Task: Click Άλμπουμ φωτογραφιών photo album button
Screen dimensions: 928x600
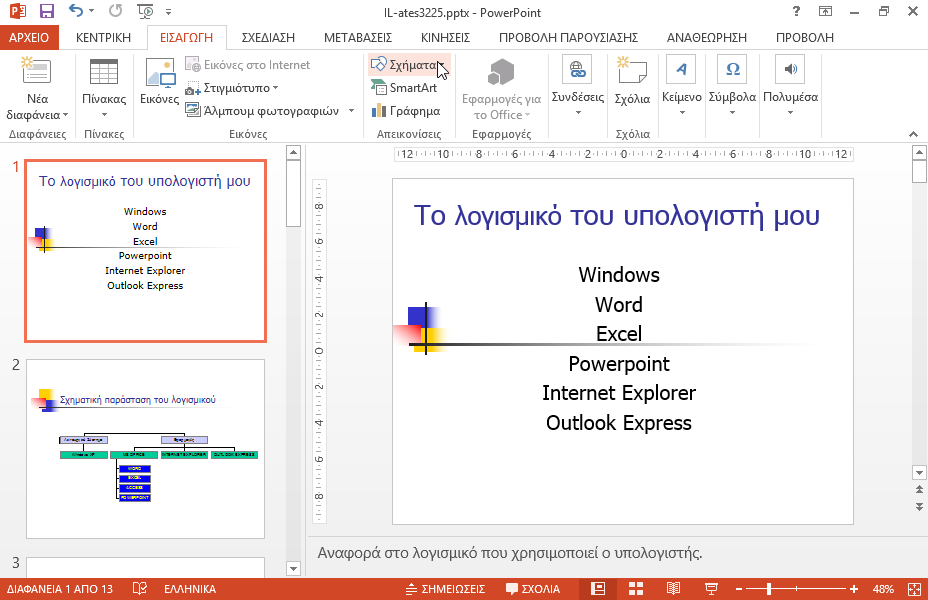Action: (x=263, y=111)
